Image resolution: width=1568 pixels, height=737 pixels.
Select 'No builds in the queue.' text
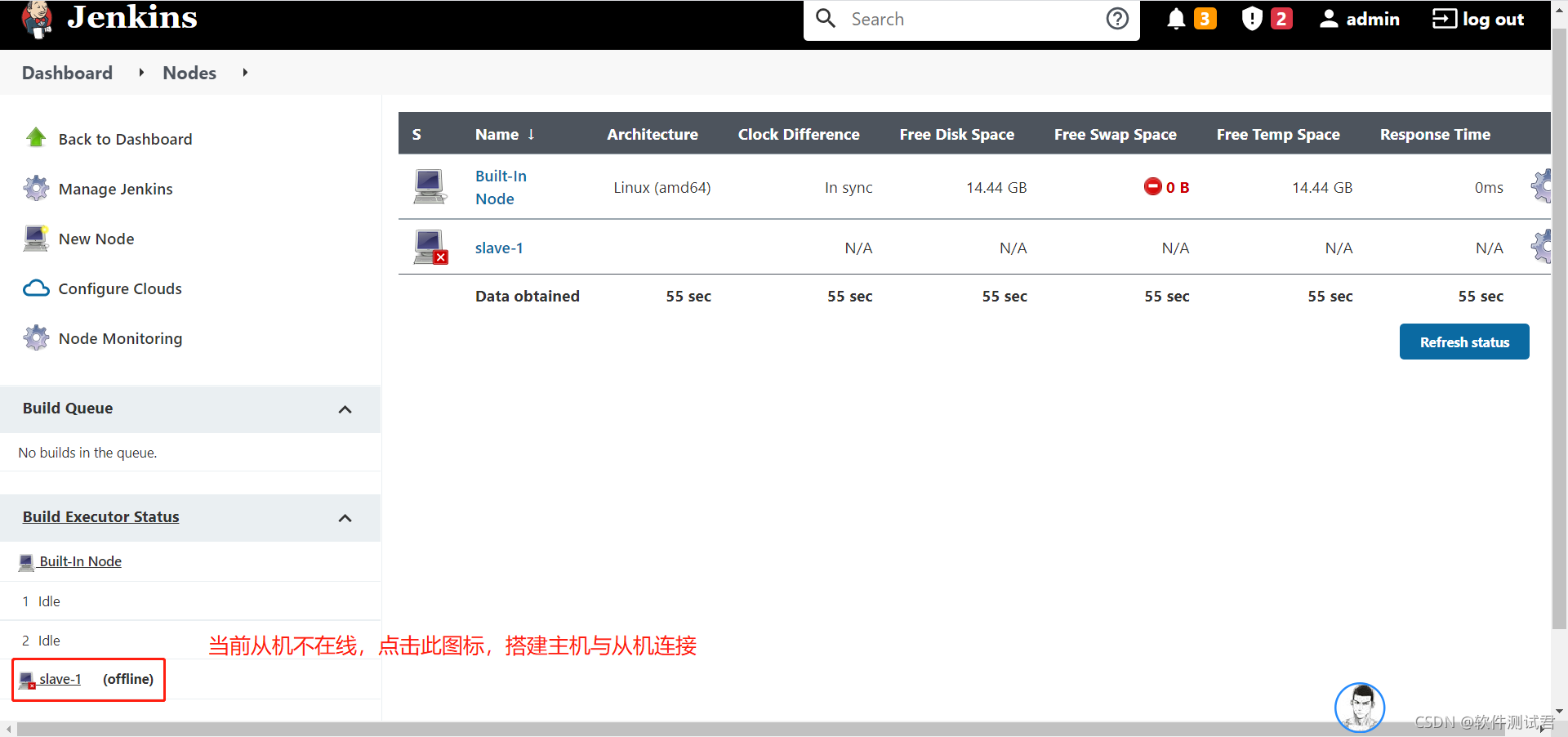tap(87, 452)
